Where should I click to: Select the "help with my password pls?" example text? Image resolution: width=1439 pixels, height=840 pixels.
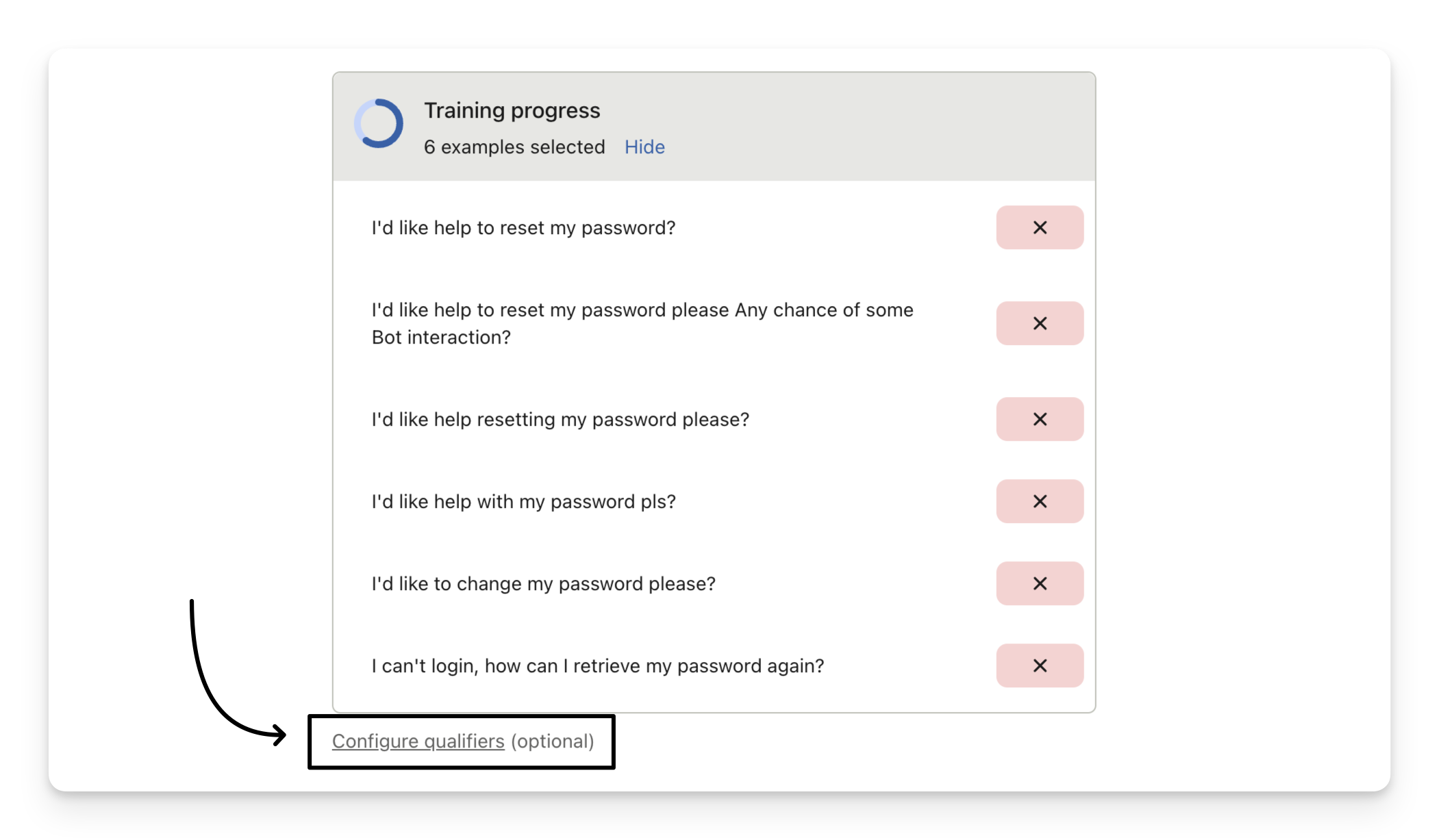[x=523, y=502]
